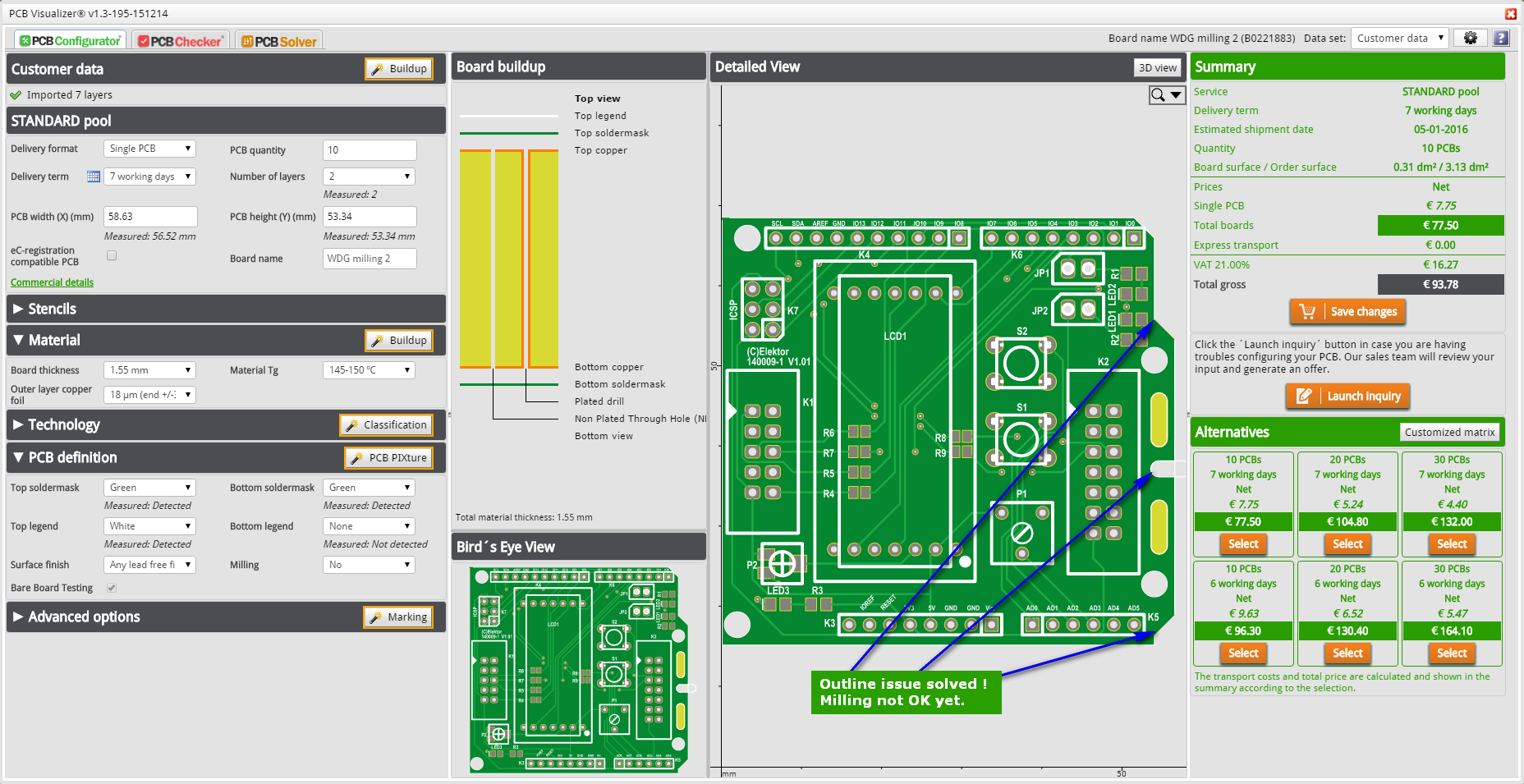
Task: Toggle Bare Board Testing checkbox
Action: pyautogui.click(x=112, y=588)
